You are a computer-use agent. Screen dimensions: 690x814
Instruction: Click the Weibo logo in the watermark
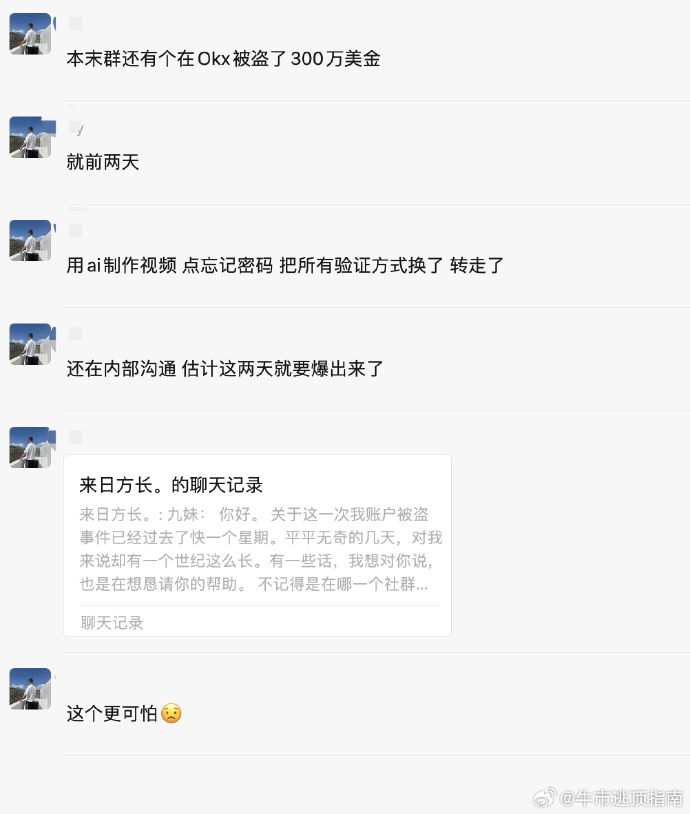[x=543, y=797]
